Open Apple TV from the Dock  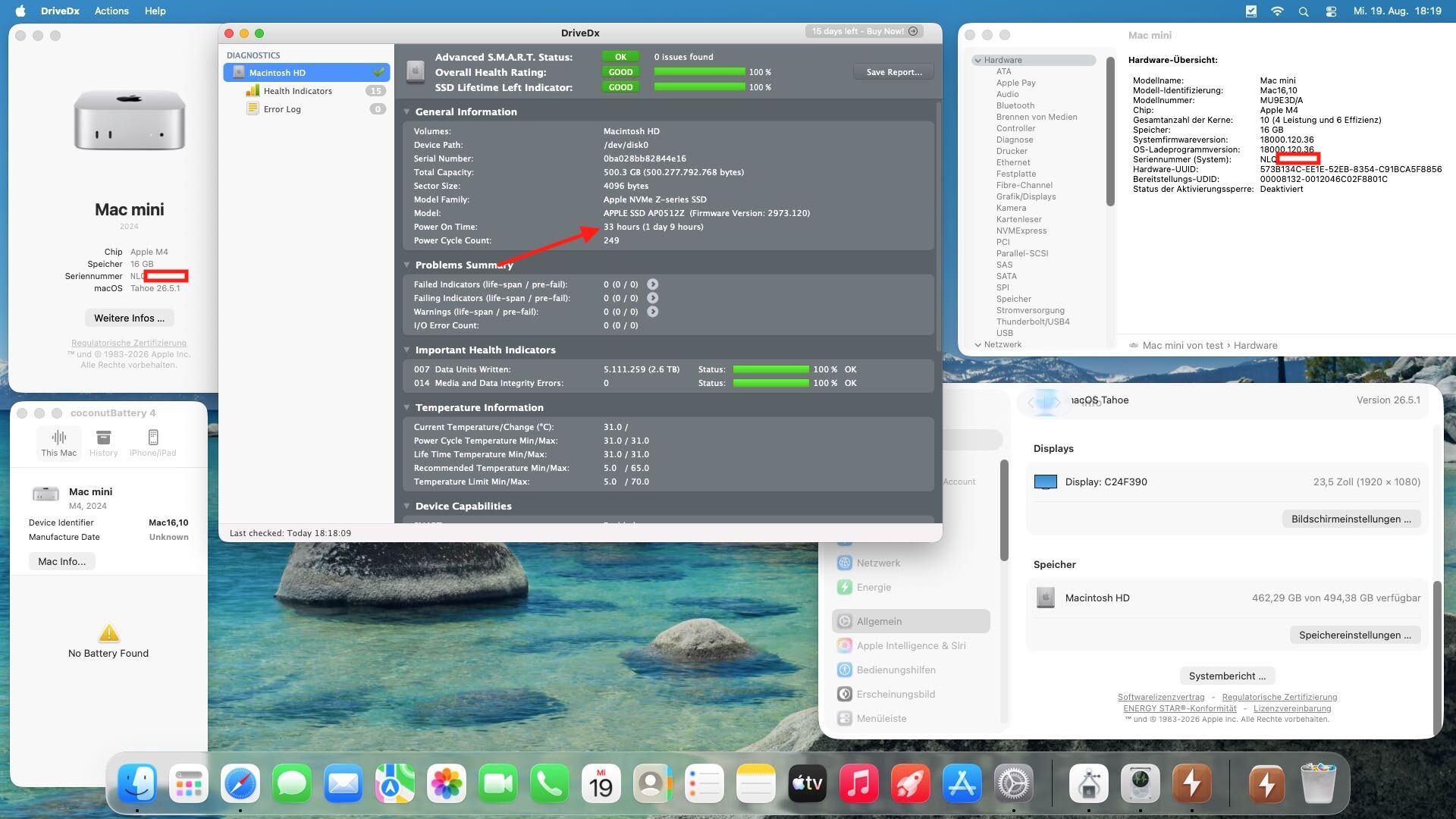pos(808,783)
